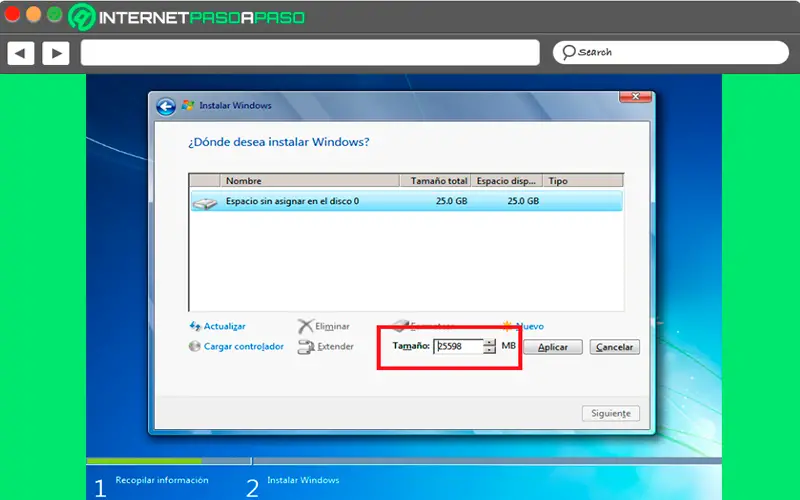800x500 pixels.
Task: Click Actualizar link
Action: coord(224,326)
